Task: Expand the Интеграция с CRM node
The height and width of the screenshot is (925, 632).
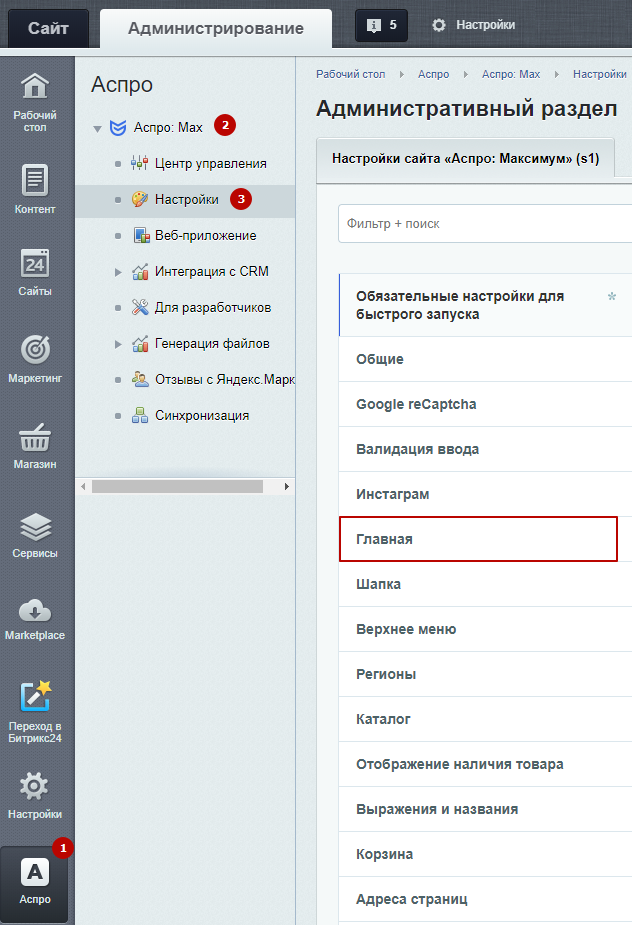Action: 118,272
